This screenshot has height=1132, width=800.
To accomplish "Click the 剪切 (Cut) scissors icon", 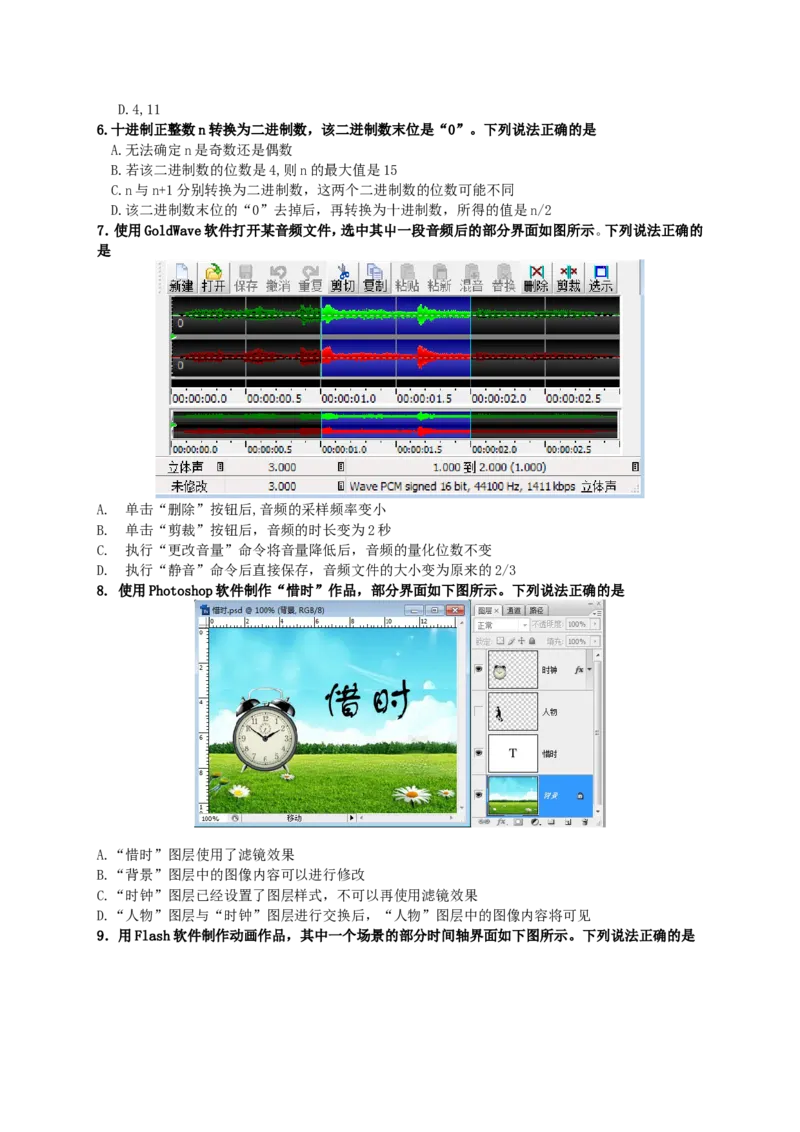I will (342, 278).
